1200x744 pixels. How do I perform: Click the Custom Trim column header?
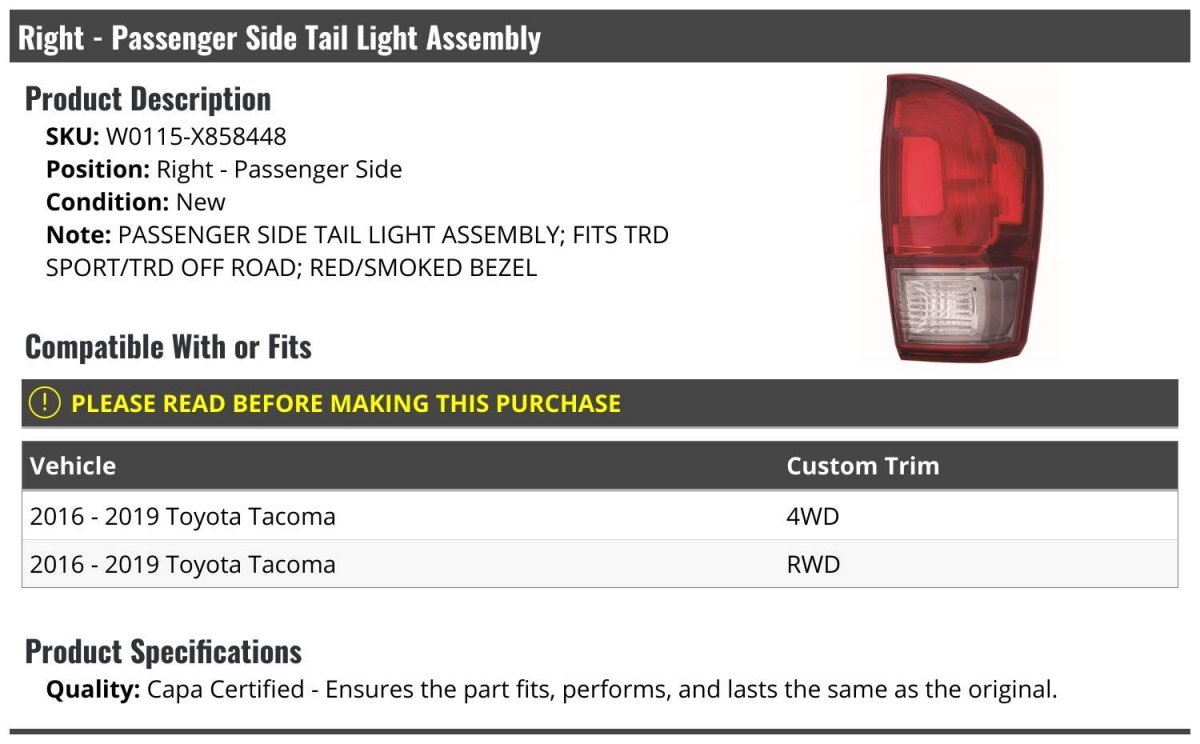862,466
